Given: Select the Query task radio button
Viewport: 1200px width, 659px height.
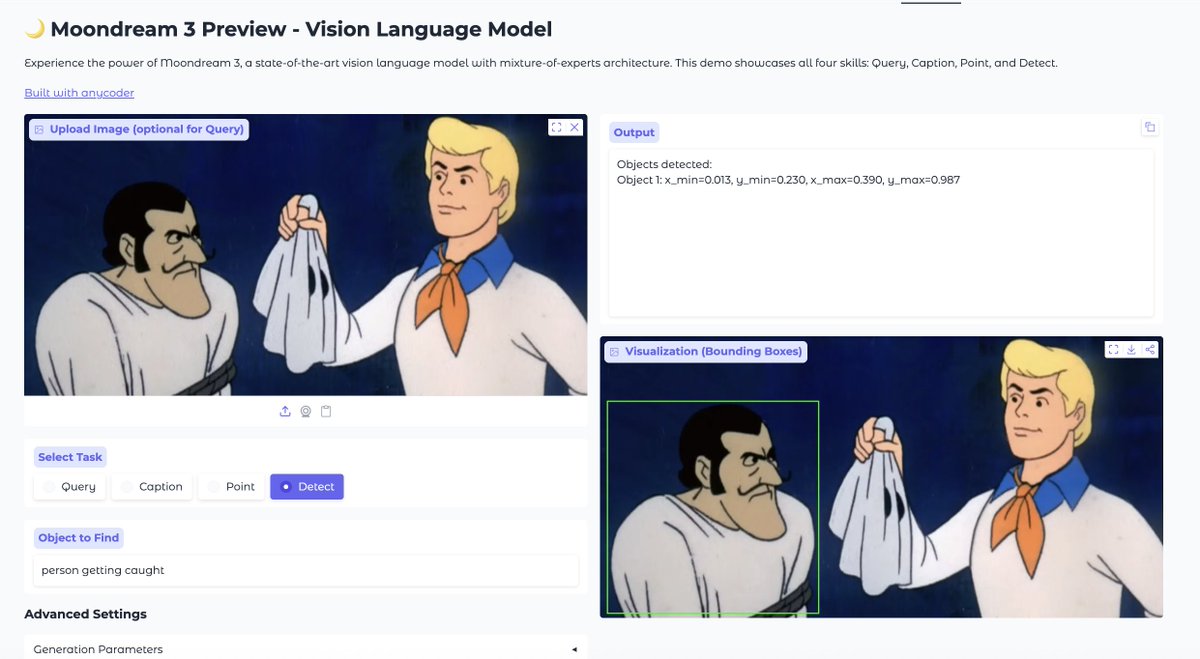Looking at the screenshot, I should pos(70,487).
